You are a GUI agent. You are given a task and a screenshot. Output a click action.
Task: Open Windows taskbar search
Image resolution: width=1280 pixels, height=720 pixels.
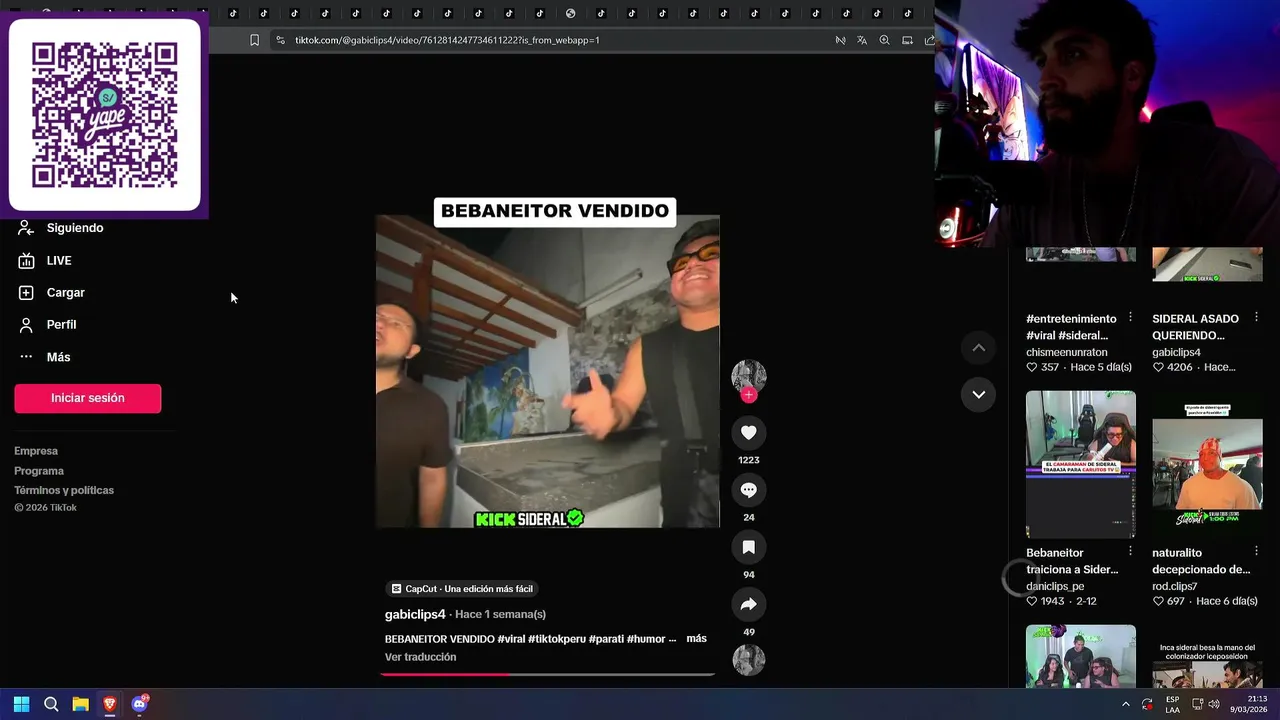[x=51, y=704]
